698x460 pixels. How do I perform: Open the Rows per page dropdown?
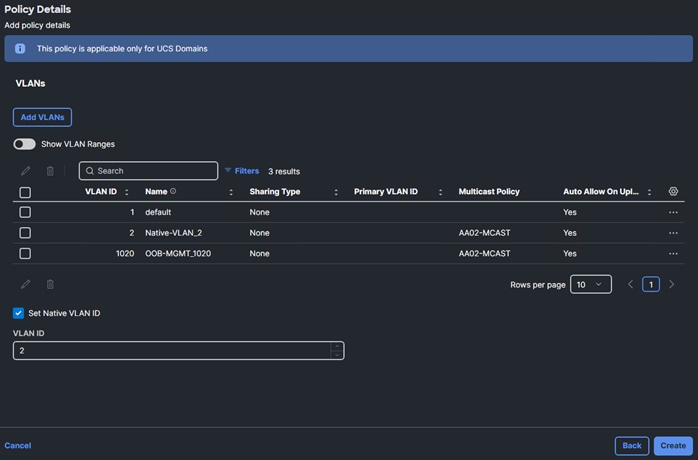click(591, 284)
